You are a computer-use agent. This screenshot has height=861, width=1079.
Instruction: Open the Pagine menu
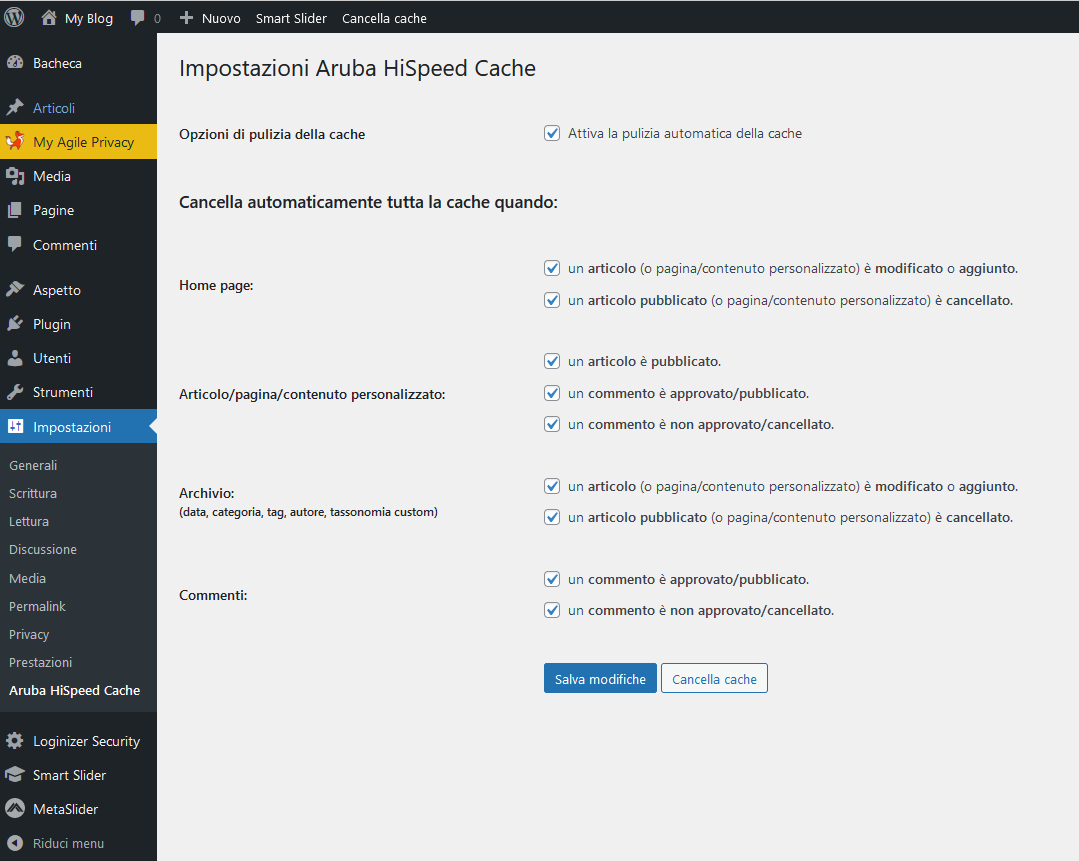pos(78,210)
